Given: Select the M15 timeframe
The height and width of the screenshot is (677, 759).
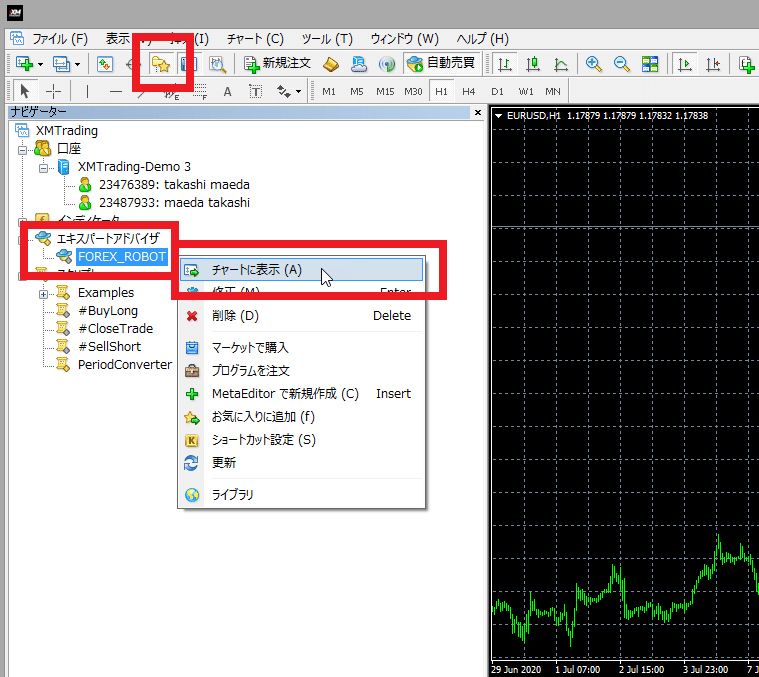Looking at the screenshot, I should [x=385, y=91].
